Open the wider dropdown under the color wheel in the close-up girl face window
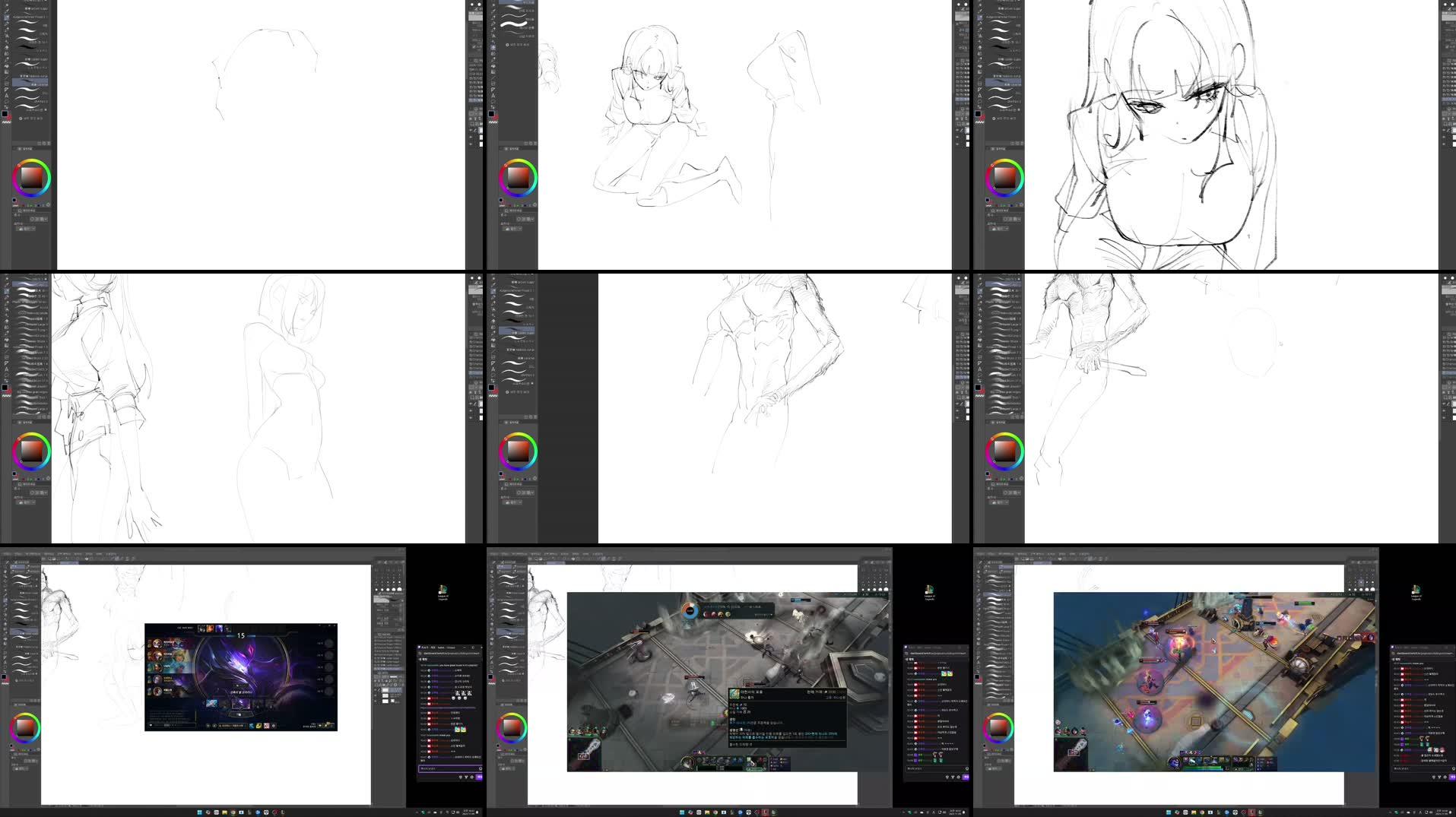Image resolution: width=1456 pixels, height=817 pixels. pos(1011,219)
